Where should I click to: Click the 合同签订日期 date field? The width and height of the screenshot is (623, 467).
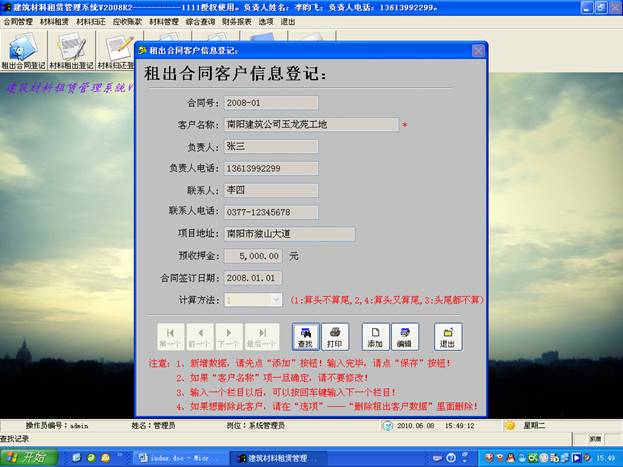(254, 277)
